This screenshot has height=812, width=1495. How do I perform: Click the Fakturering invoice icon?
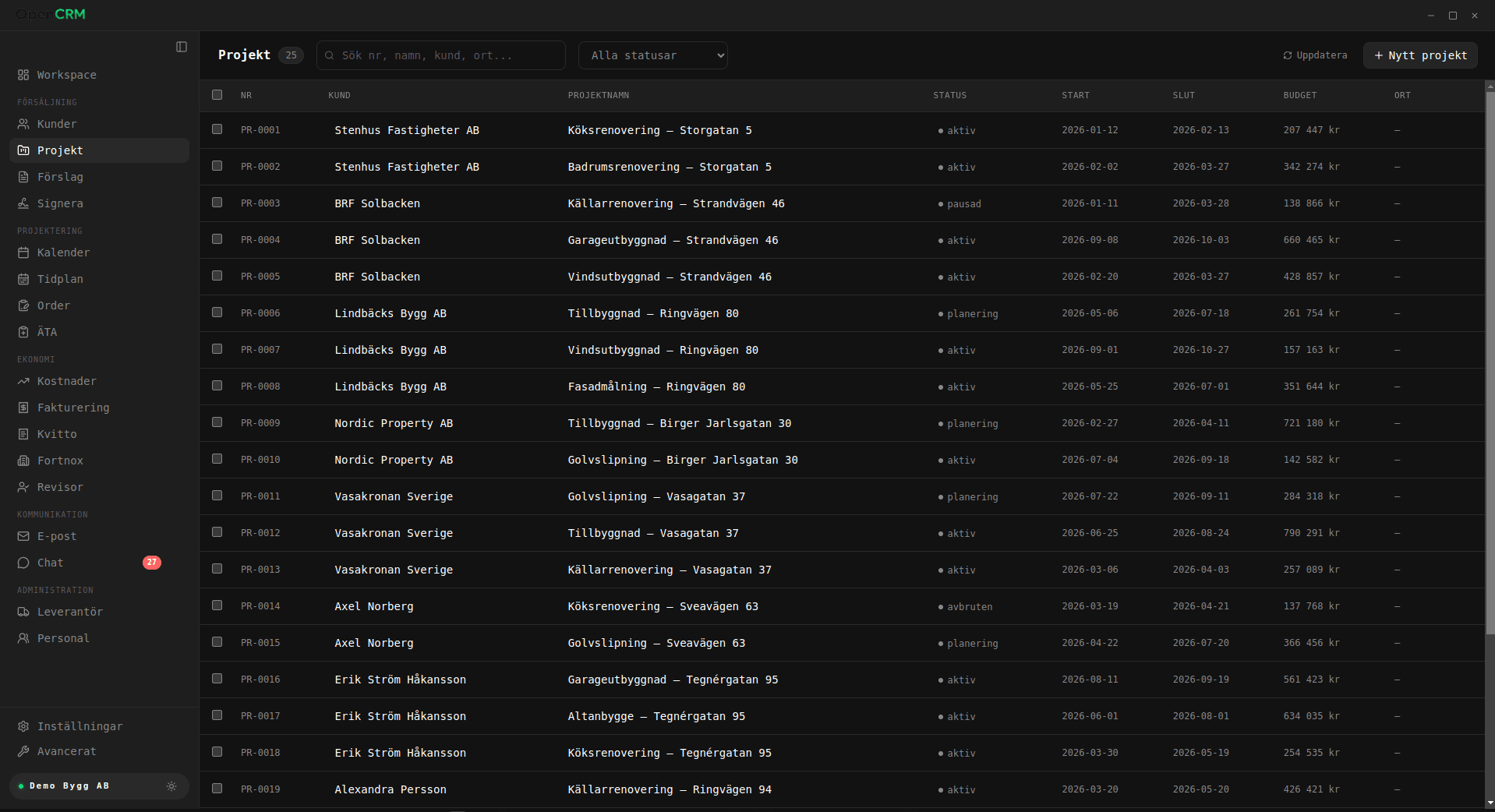(23, 408)
